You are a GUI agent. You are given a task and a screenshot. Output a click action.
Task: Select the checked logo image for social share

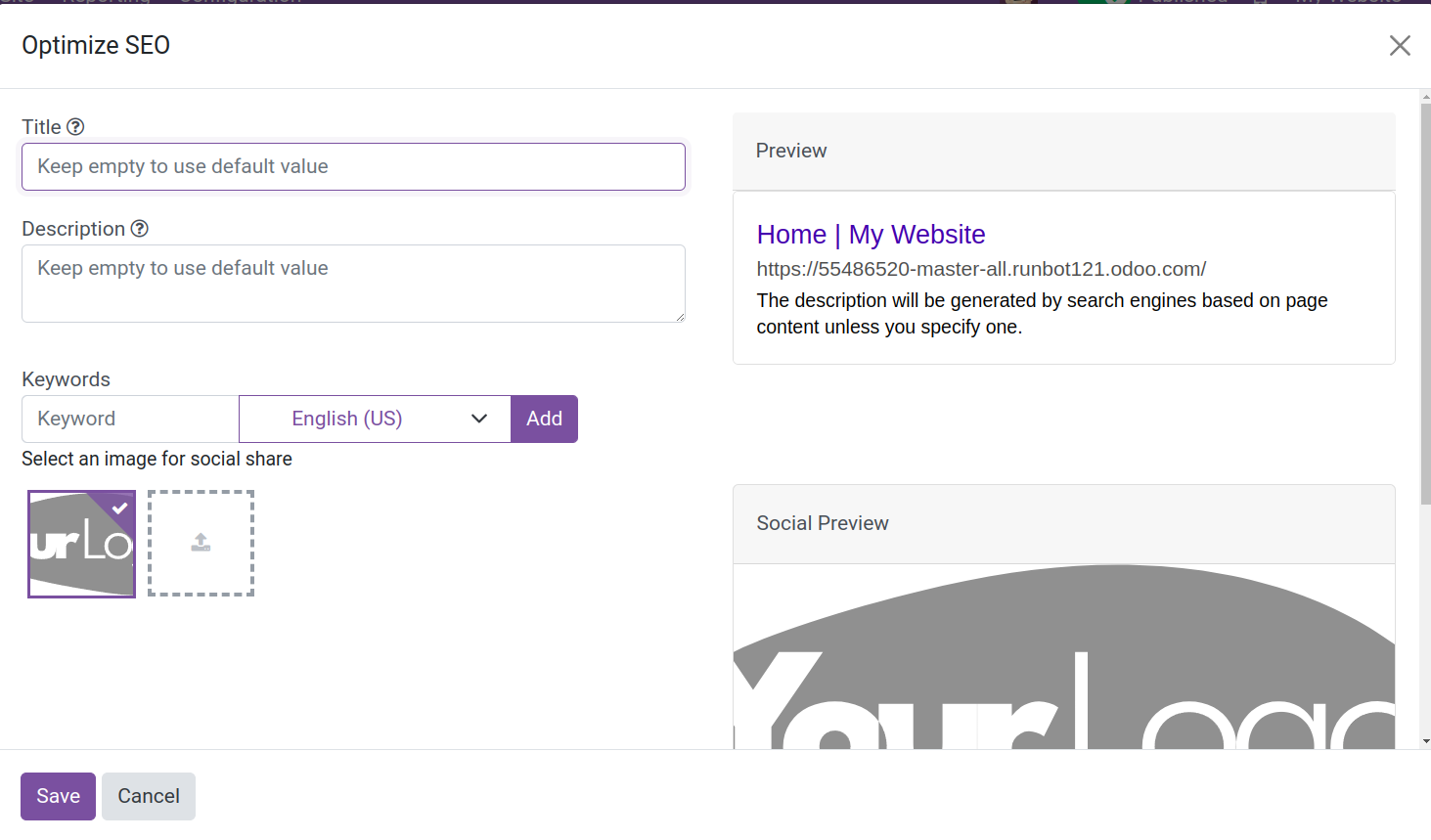point(82,544)
